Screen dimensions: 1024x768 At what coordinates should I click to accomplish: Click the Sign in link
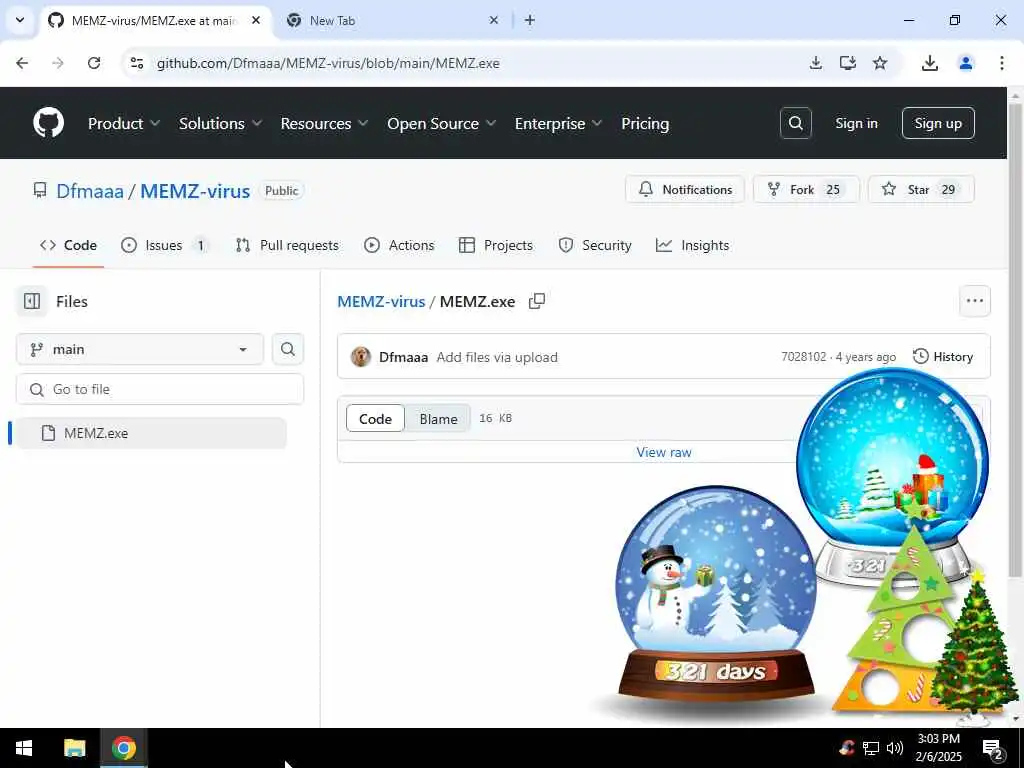[x=856, y=123]
